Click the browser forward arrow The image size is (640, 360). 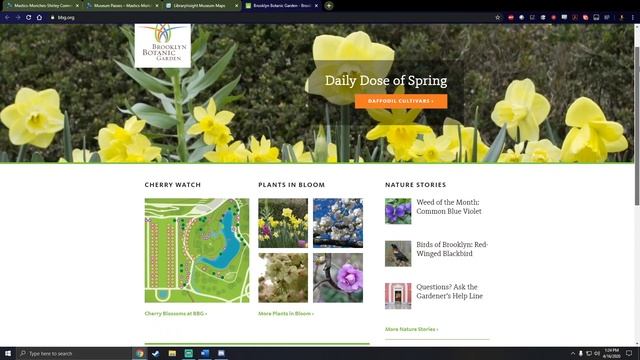coord(18,18)
